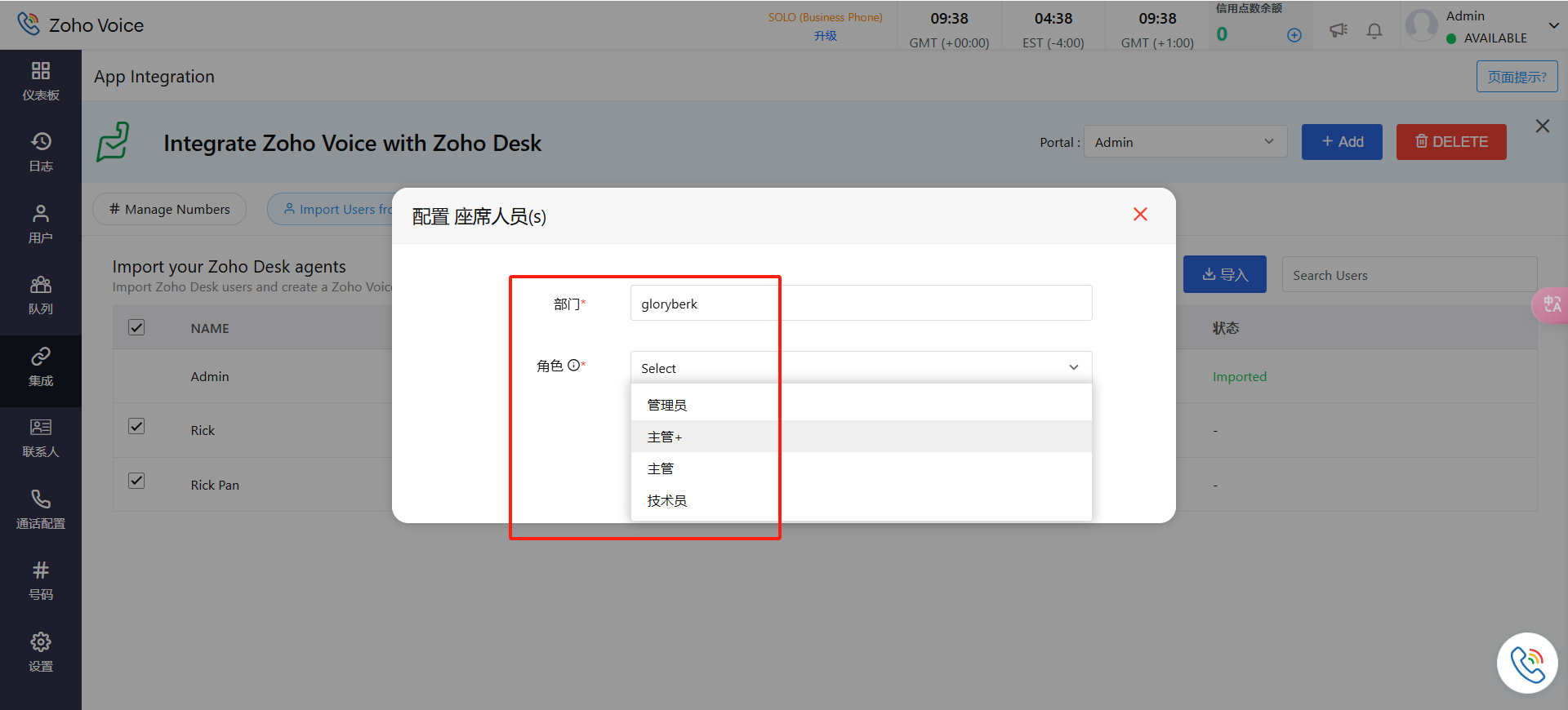Uncheck the checkbox for Rick
The image size is (1568, 710).
click(136, 426)
